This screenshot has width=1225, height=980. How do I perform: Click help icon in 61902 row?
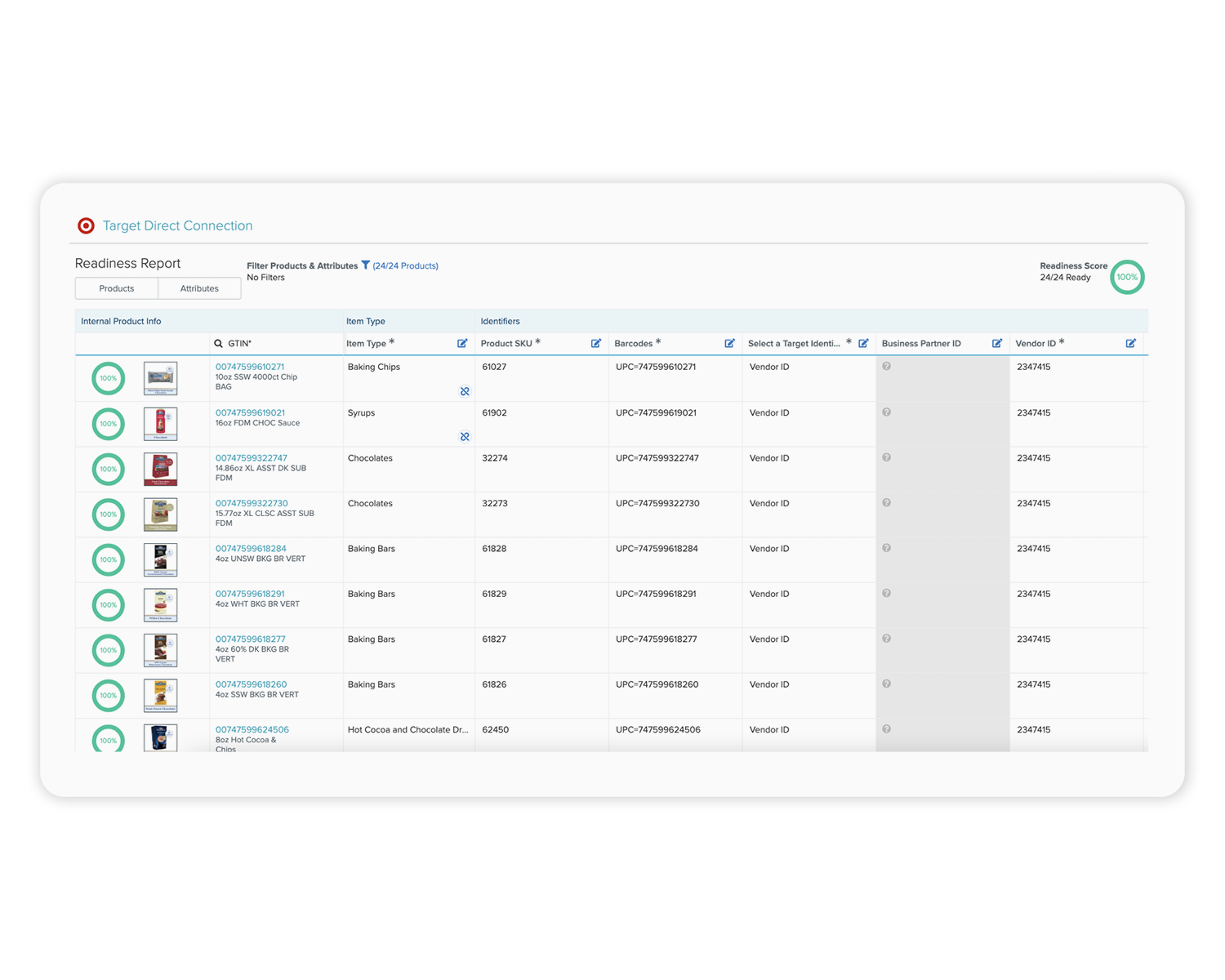pos(887,412)
